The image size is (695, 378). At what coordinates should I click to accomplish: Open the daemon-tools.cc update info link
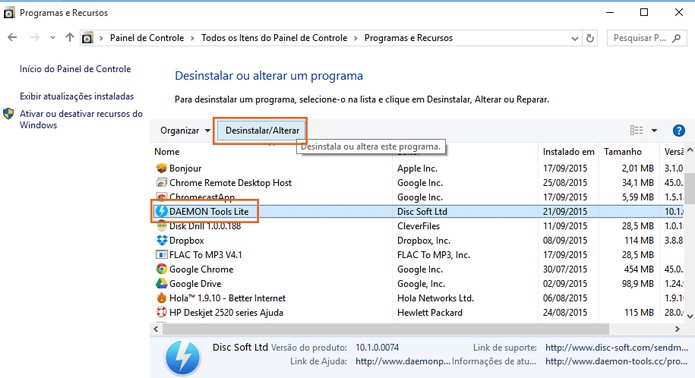click(x=617, y=361)
